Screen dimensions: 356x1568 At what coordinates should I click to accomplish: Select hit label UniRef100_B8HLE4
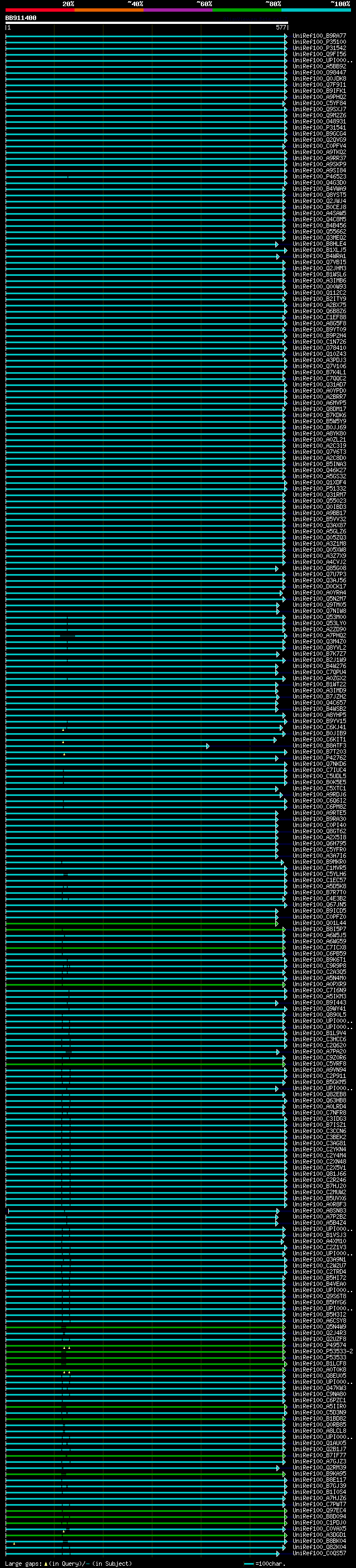point(319,244)
